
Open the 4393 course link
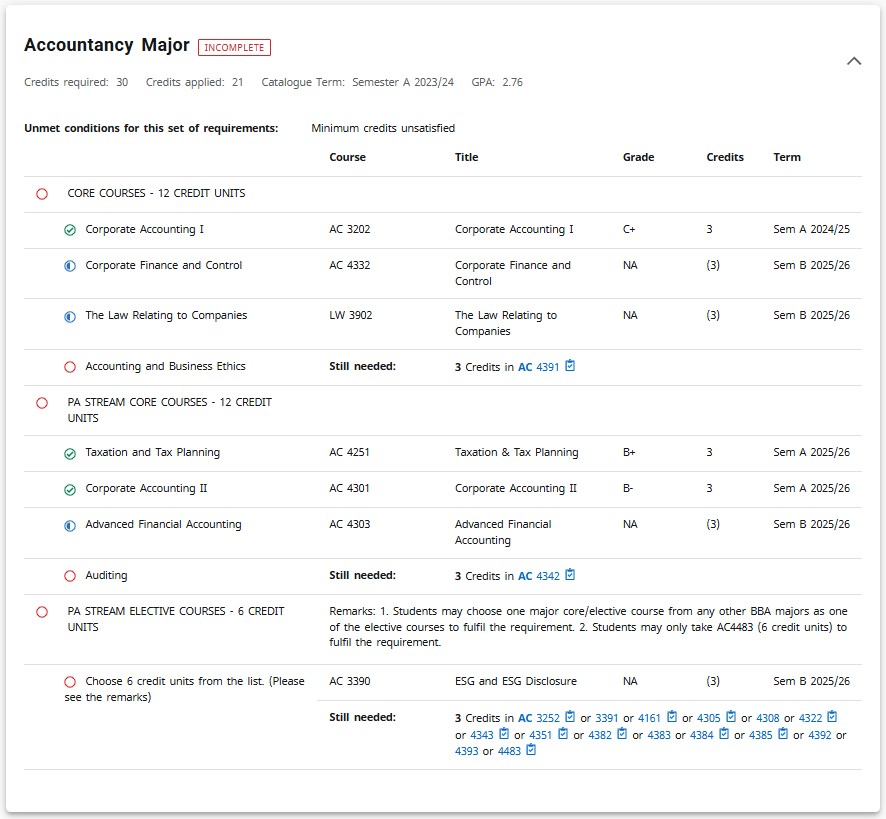click(x=467, y=751)
